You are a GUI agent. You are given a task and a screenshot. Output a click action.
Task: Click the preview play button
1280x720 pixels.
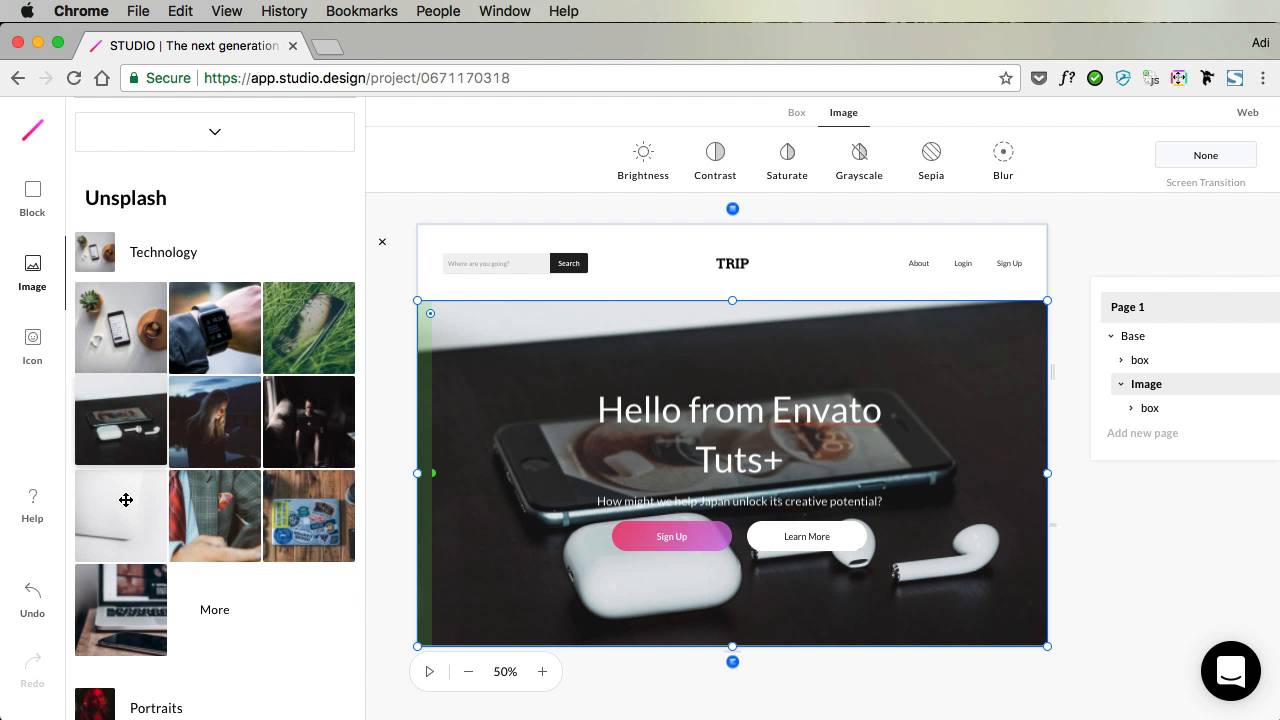429,672
